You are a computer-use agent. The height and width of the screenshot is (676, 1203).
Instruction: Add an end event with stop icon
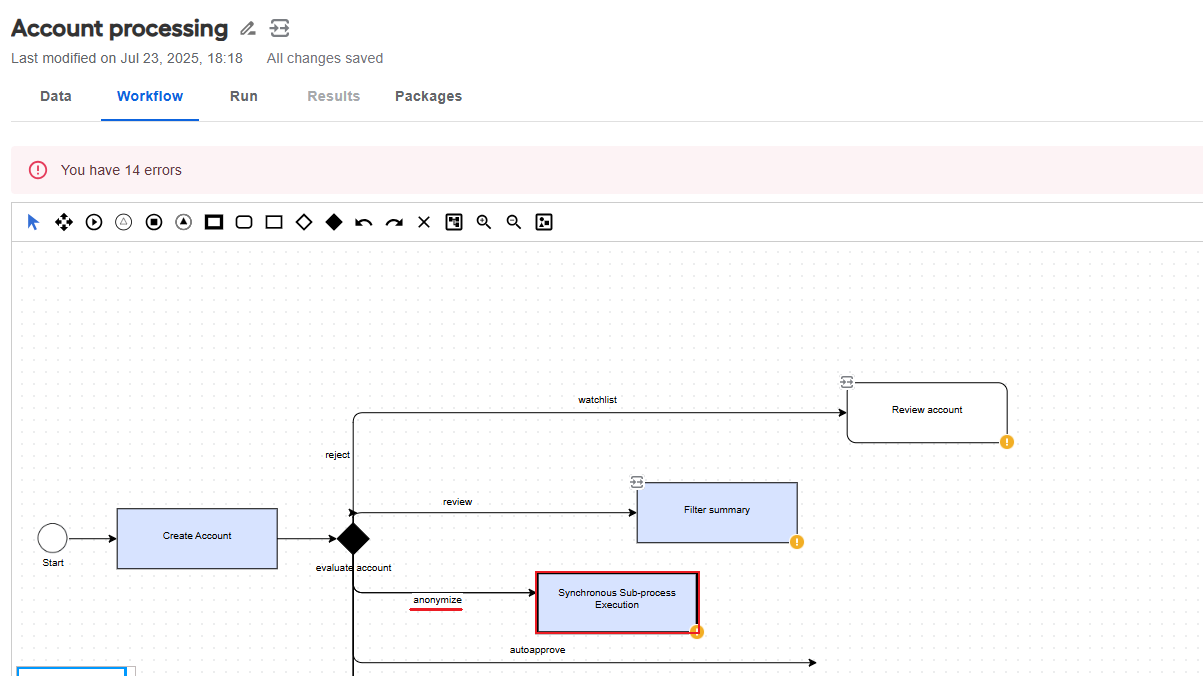(154, 222)
